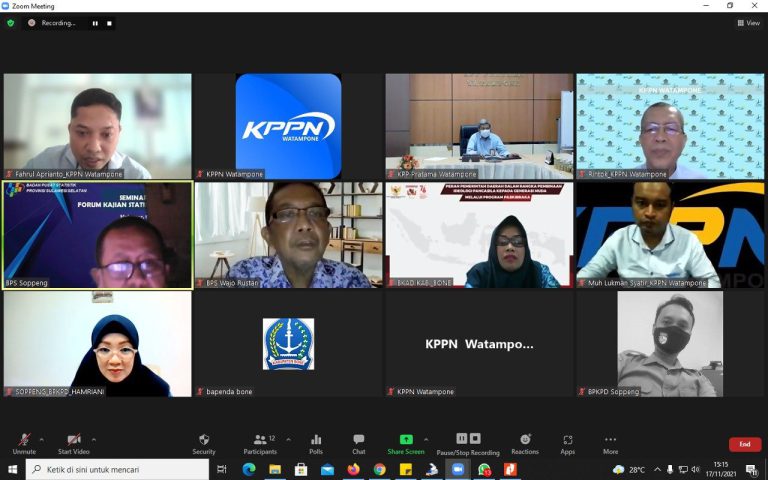
Task: Open WhatsApp from the taskbar
Action: [484, 470]
